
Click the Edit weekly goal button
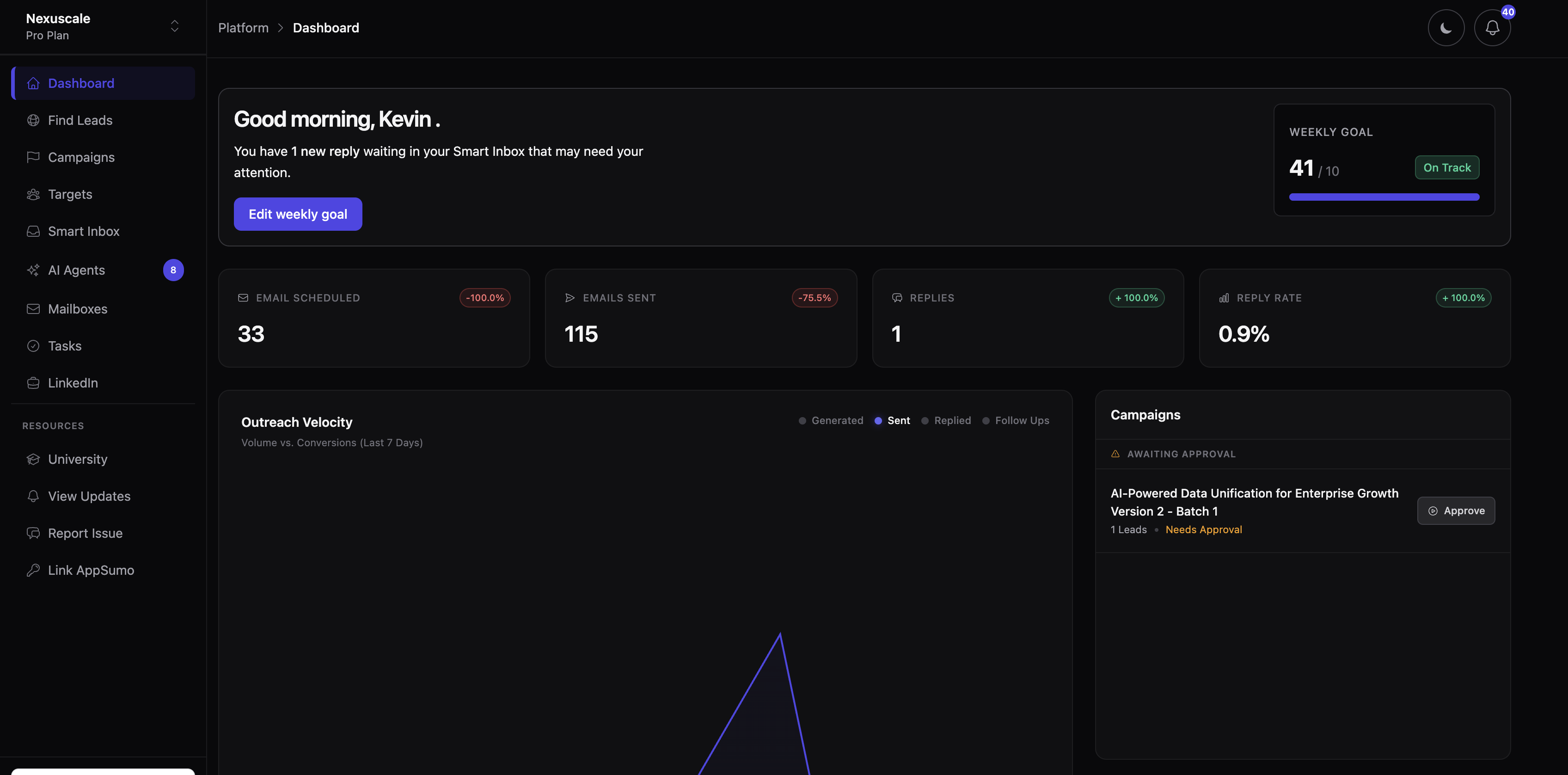298,214
